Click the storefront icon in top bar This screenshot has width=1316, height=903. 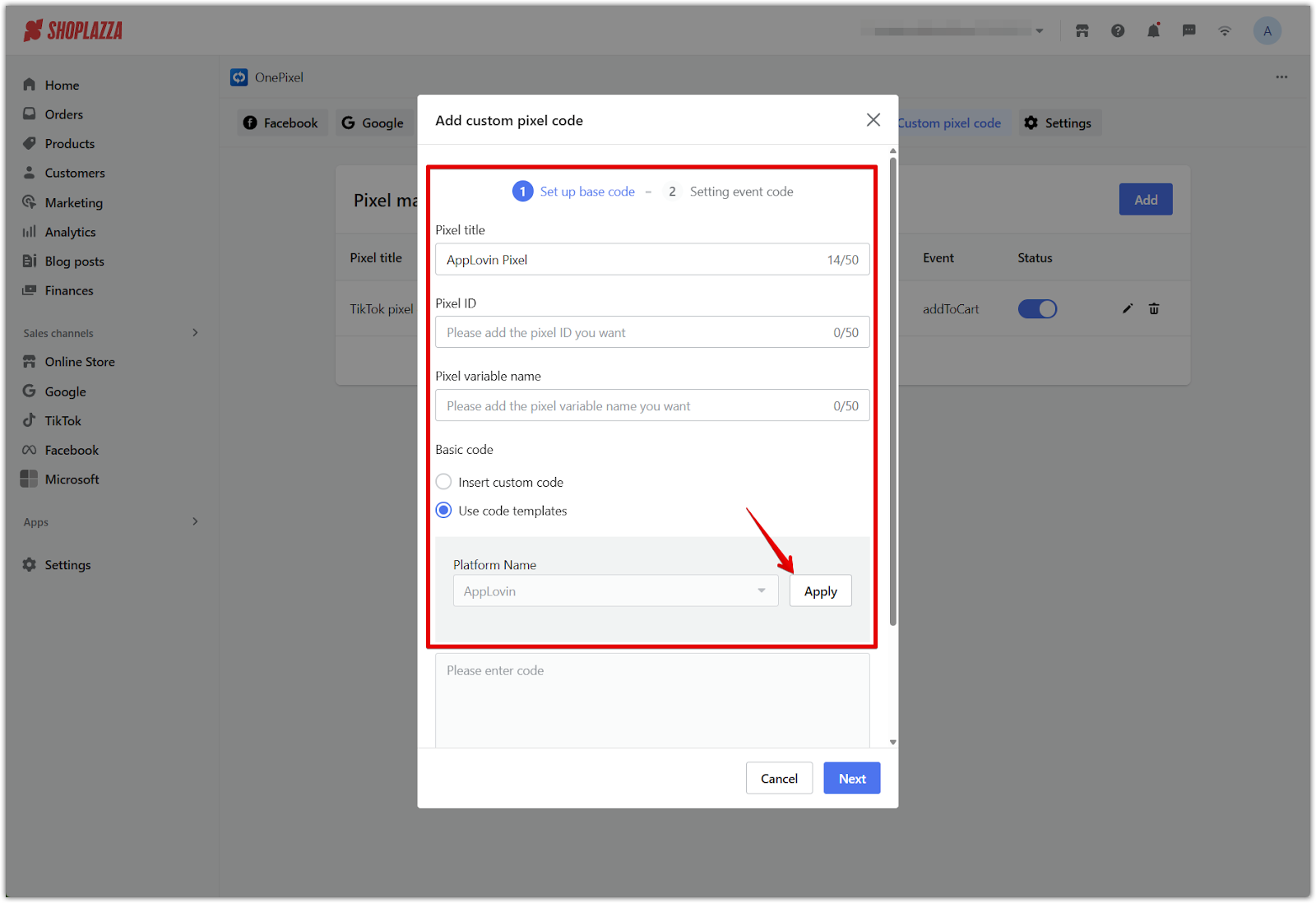[1082, 31]
